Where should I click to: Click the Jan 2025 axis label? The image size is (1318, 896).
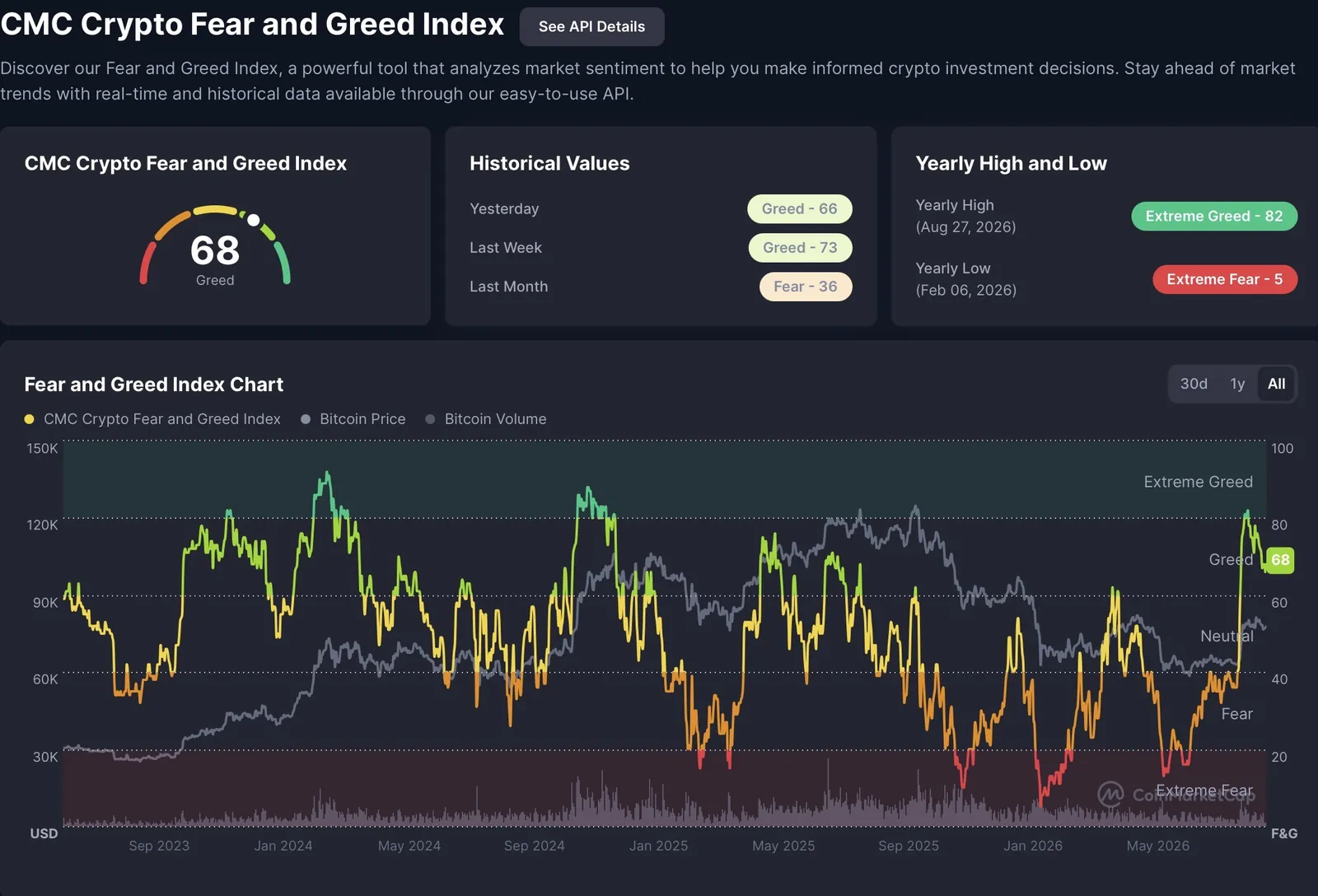tap(658, 846)
